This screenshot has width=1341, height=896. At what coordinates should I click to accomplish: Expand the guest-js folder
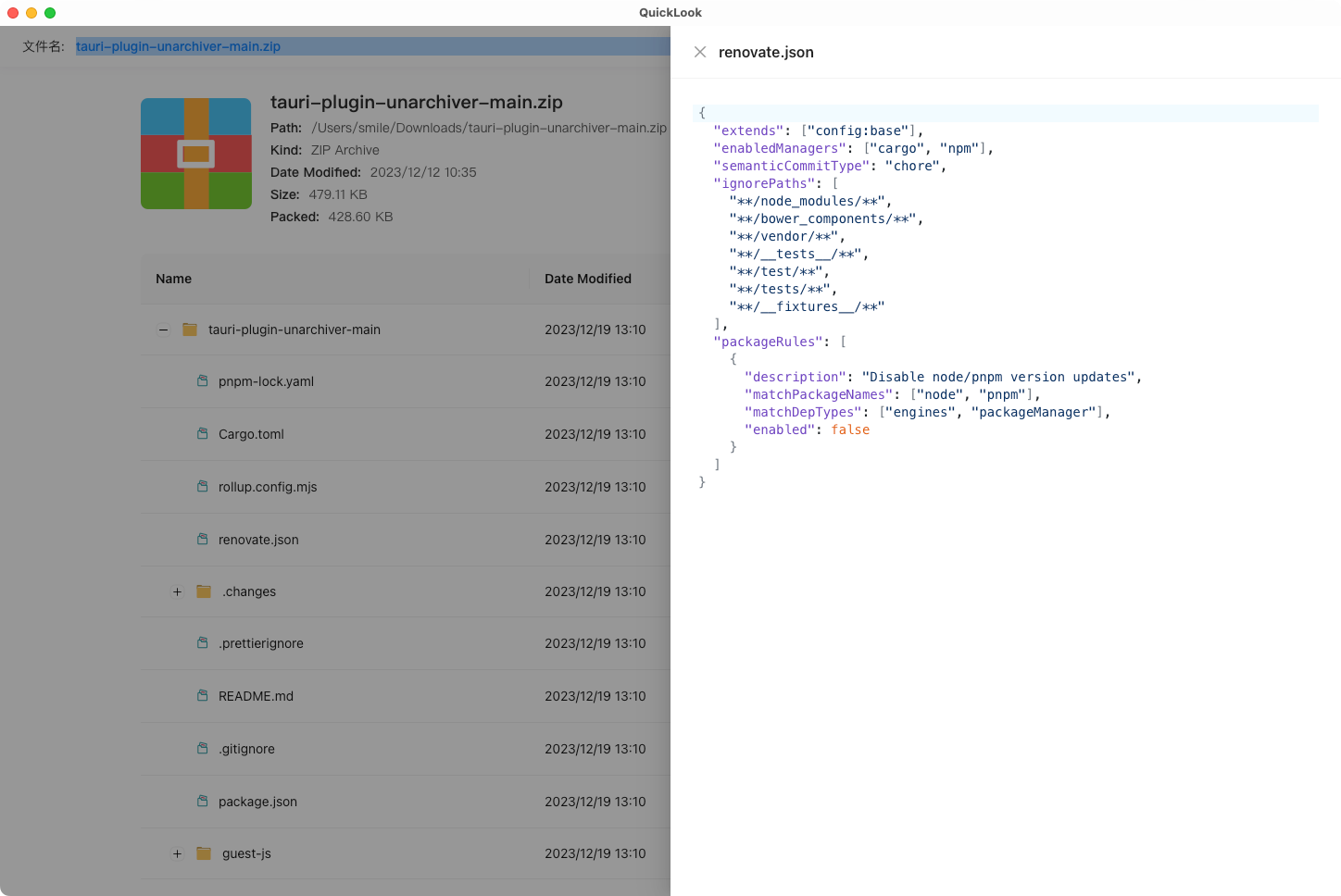click(x=177, y=853)
